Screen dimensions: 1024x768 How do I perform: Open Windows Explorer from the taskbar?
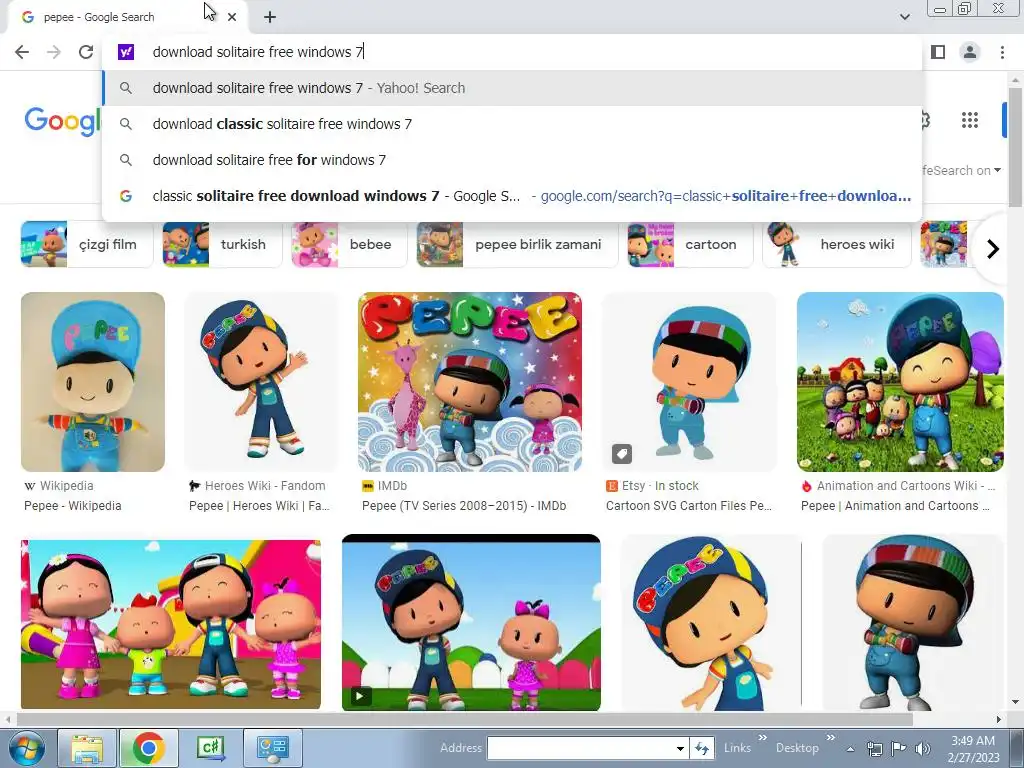click(x=88, y=748)
